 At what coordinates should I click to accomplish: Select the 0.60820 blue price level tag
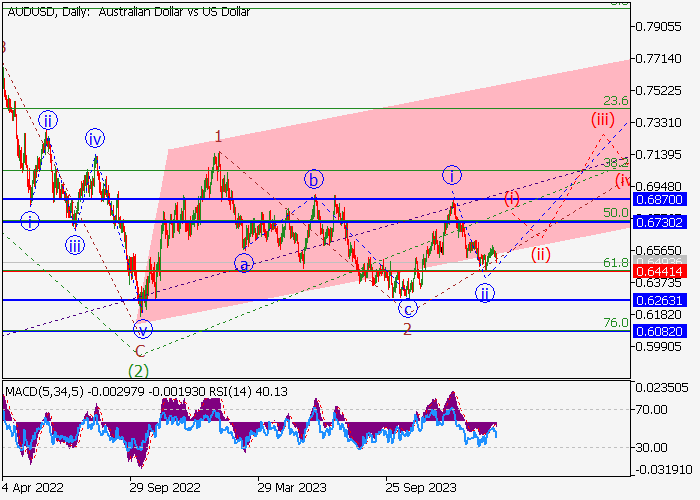659,331
